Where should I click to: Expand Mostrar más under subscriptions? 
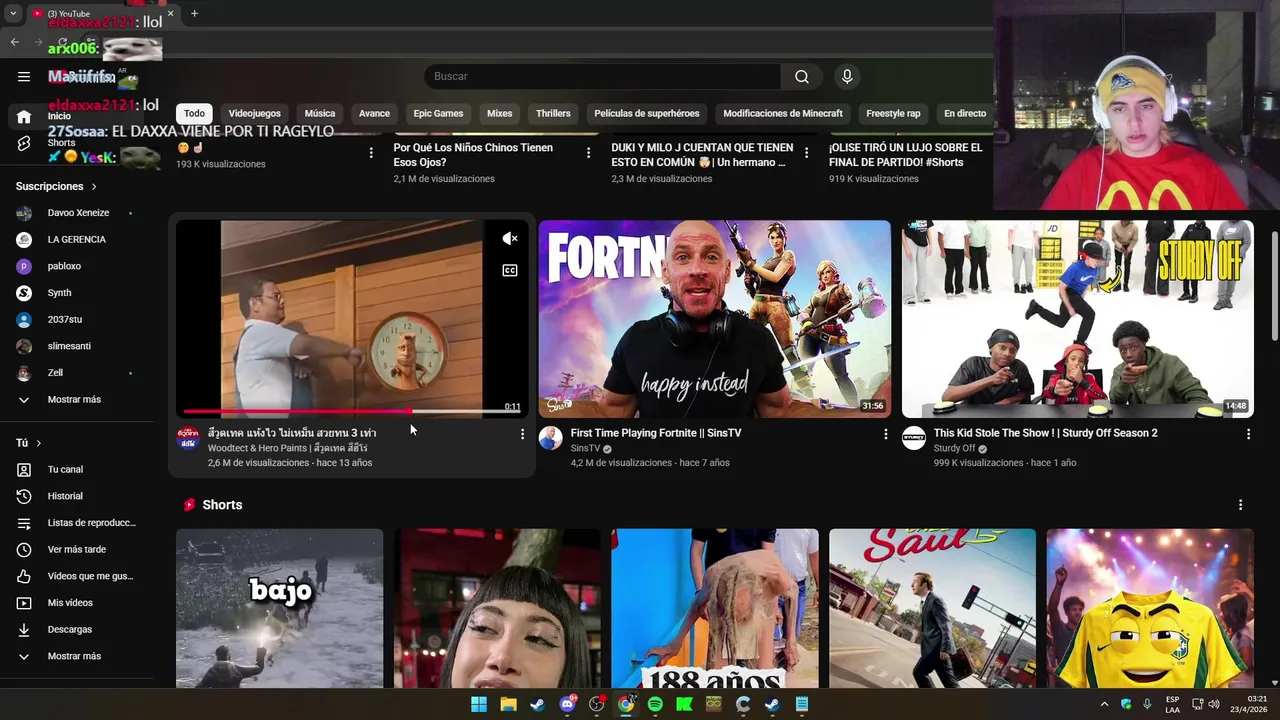coord(75,399)
